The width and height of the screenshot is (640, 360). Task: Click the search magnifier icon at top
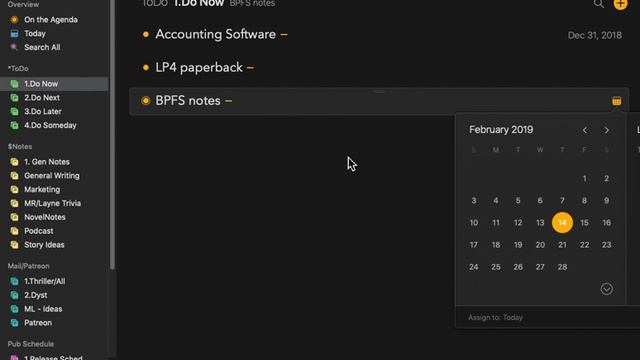point(598,4)
